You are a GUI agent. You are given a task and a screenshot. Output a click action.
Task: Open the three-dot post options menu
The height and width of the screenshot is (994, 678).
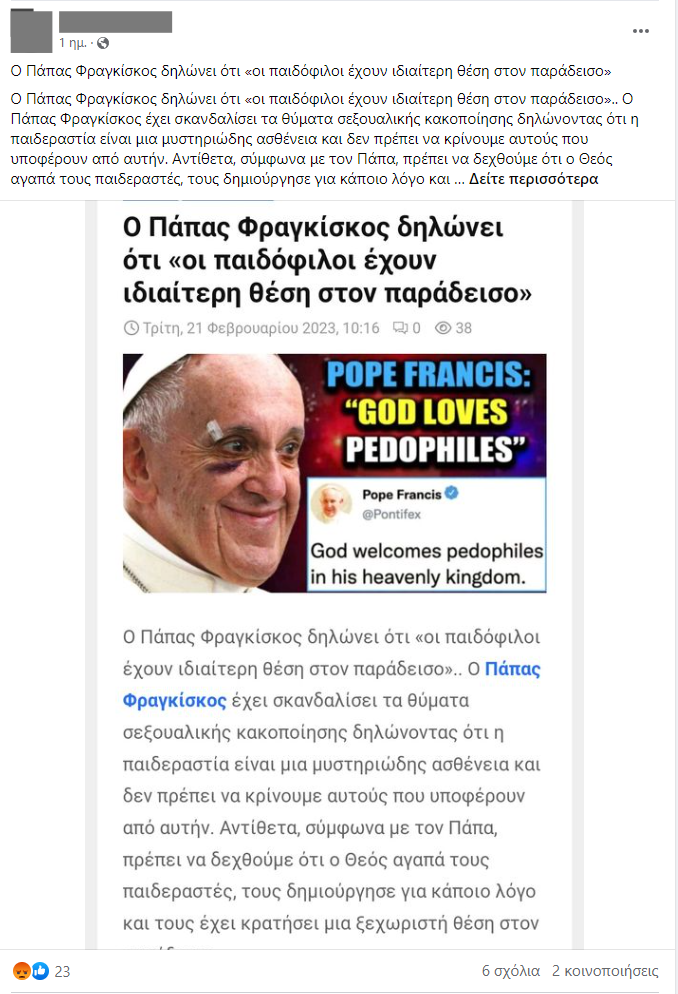[x=641, y=30]
